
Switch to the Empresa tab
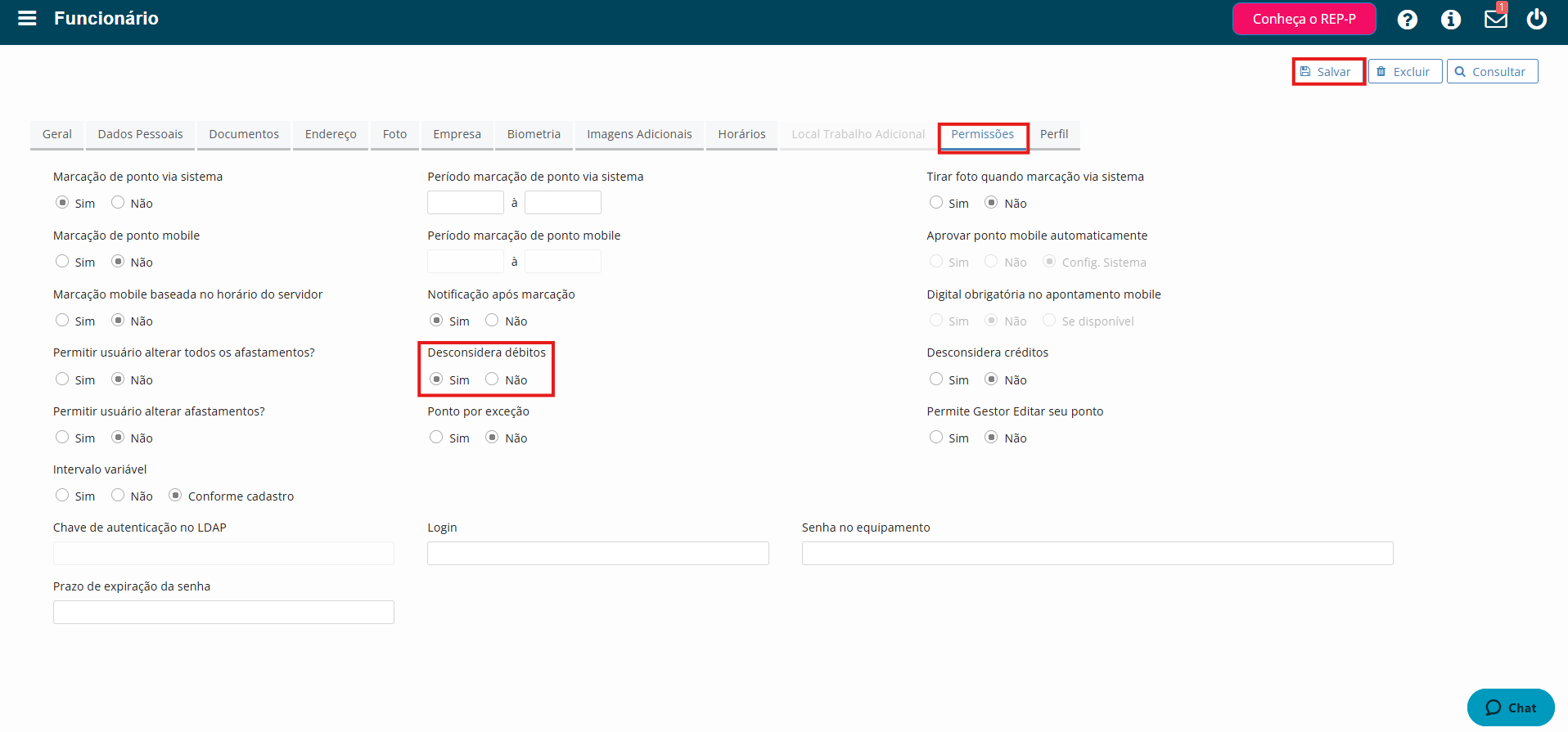(x=457, y=134)
